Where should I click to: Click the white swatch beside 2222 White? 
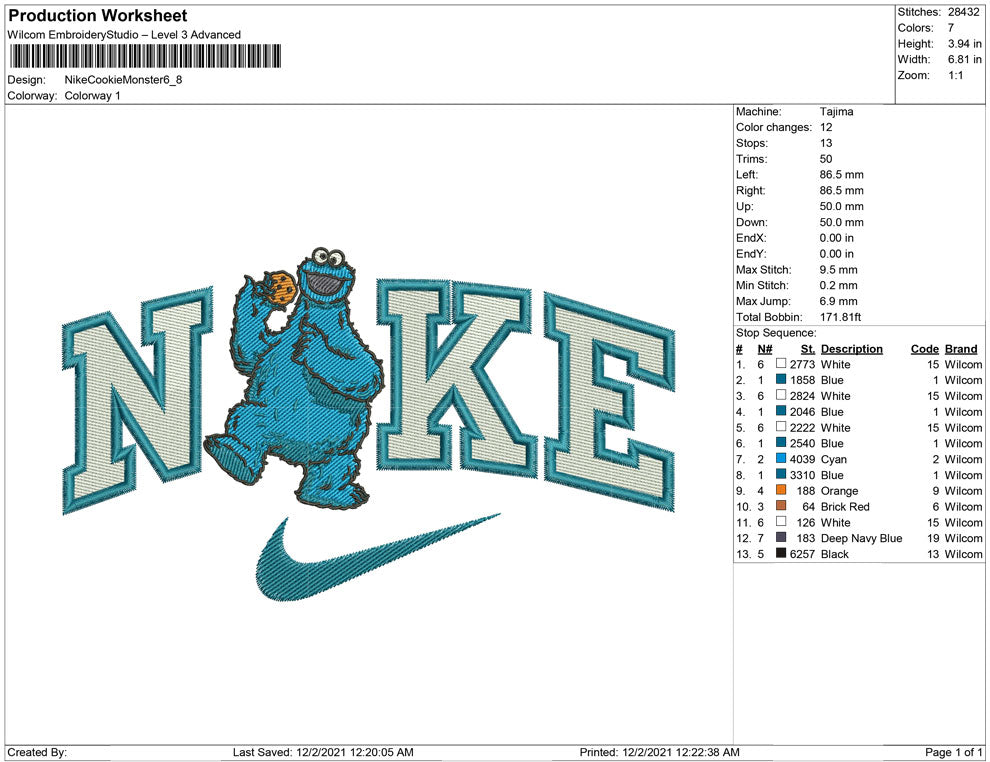[x=781, y=427]
